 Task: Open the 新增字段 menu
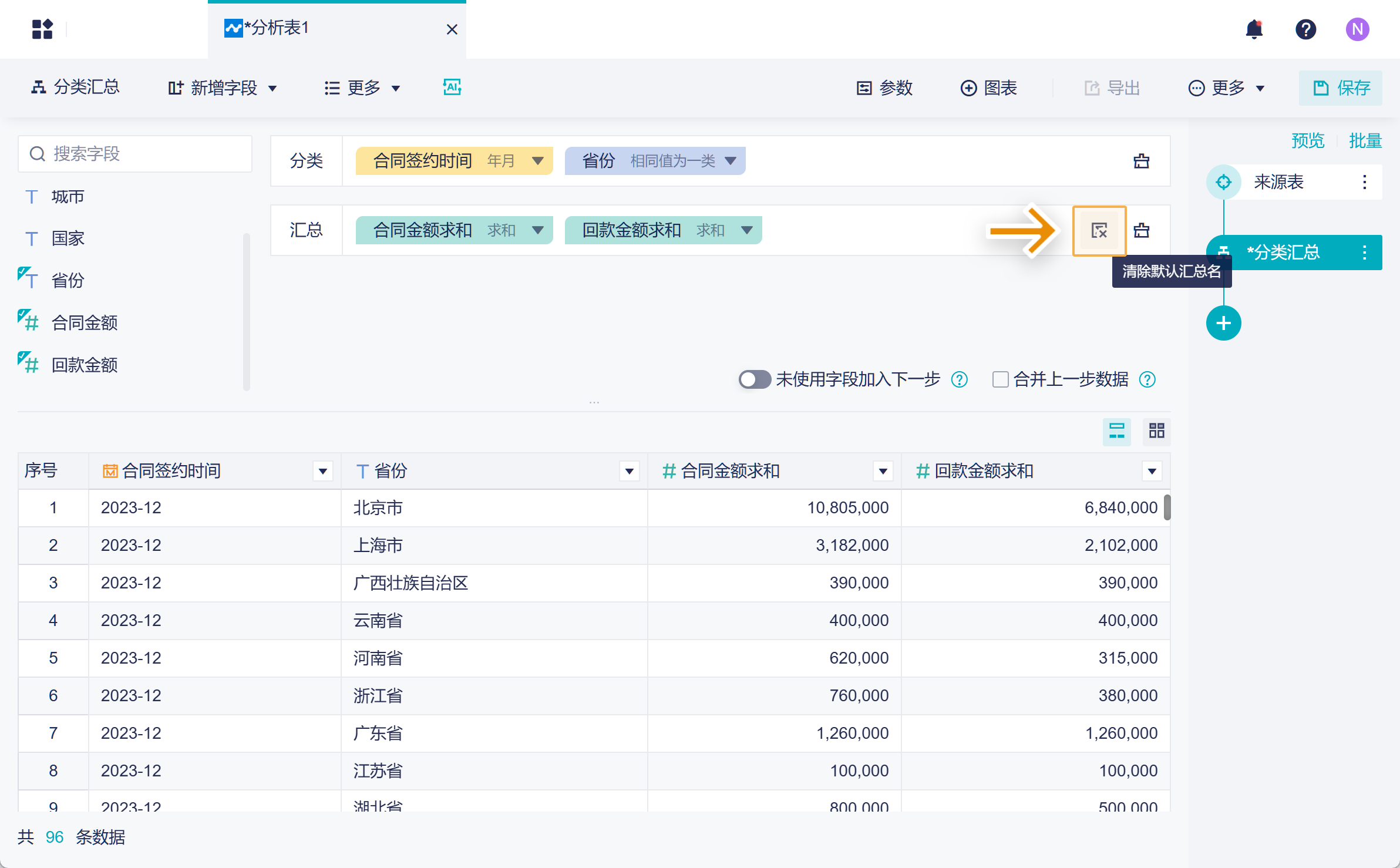coord(223,88)
